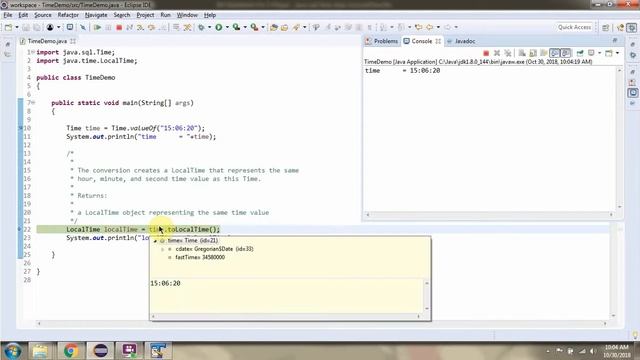Click in the Quick Access field
The image size is (640, 360).
click(574, 27)
